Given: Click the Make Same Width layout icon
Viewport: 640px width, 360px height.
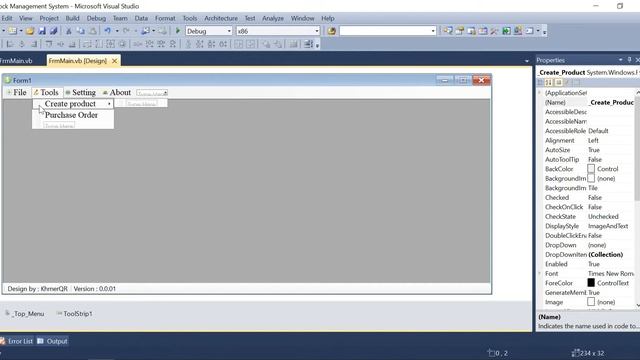Looking at the screenshot, I should coord(87,44).
